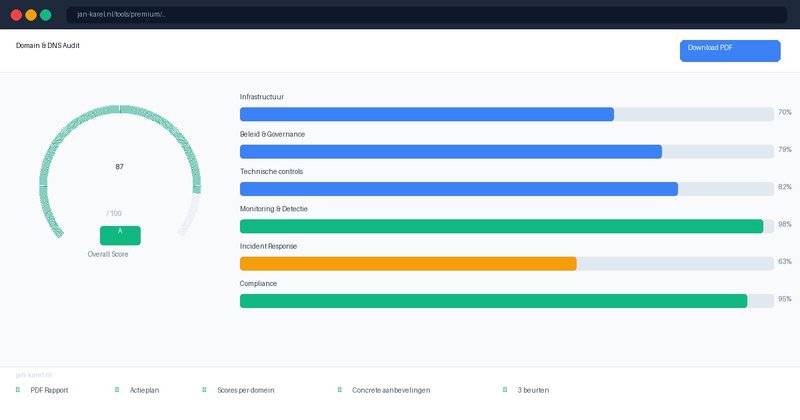Click the 95% value for Compliance
This screenshot has width=800, height=420.
785,299
